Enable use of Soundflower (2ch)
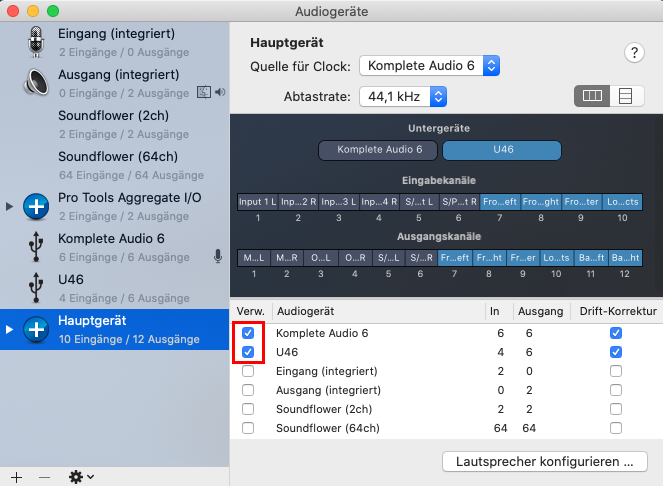 [x=248, y=409]
